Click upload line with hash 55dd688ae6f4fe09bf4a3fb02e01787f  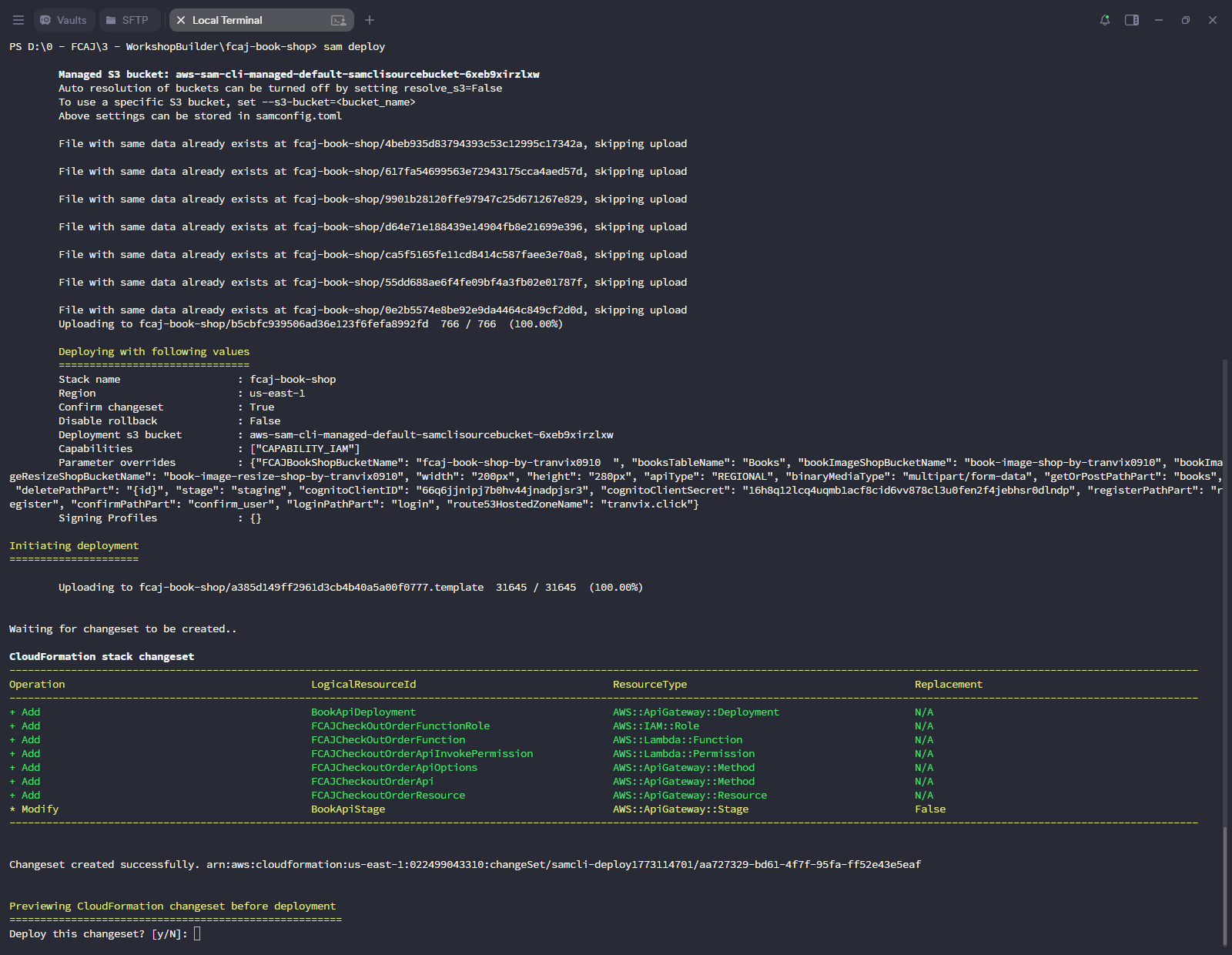click(x=373, y=283)
